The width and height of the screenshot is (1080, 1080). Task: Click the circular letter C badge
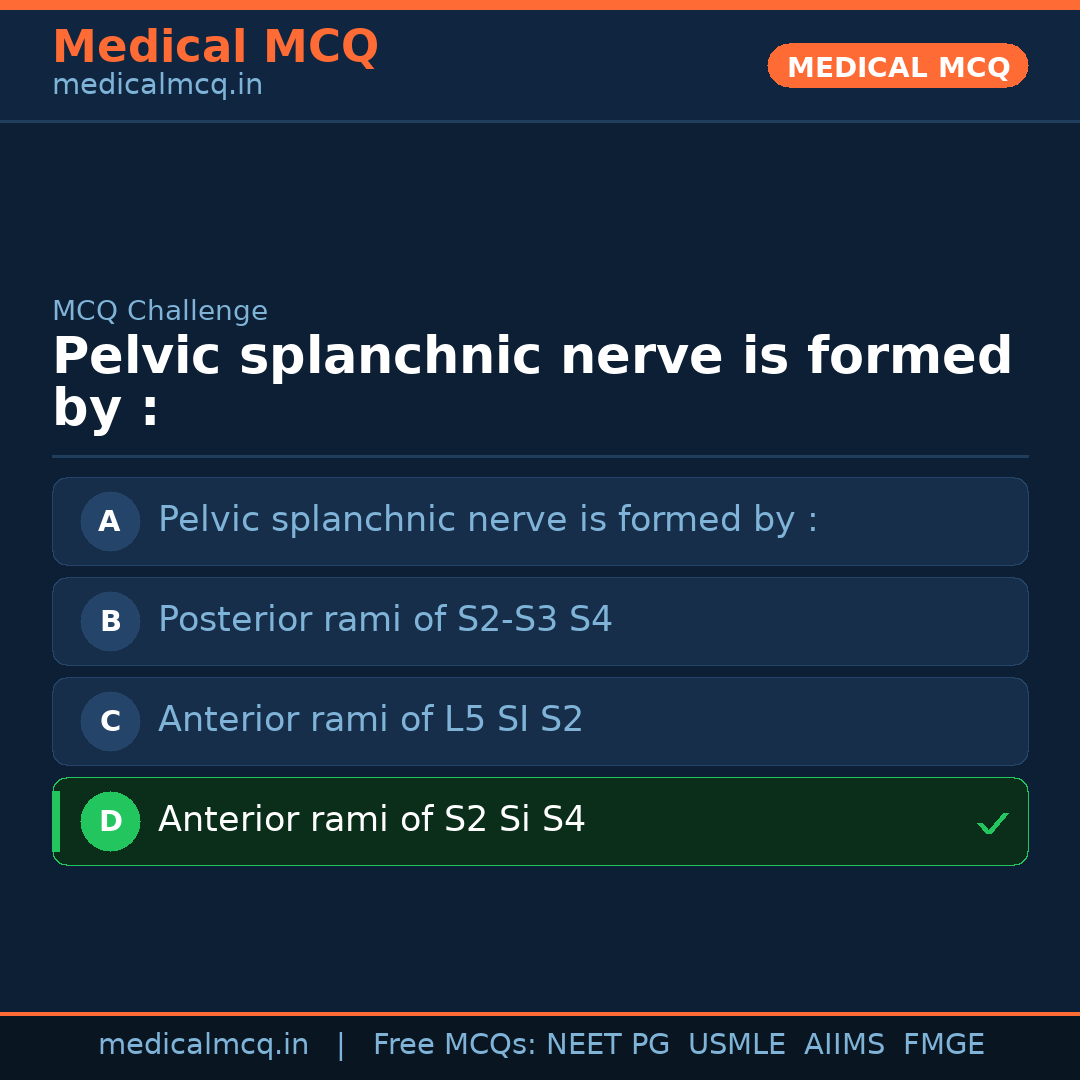pyautogui.click(x=110, y=721)
